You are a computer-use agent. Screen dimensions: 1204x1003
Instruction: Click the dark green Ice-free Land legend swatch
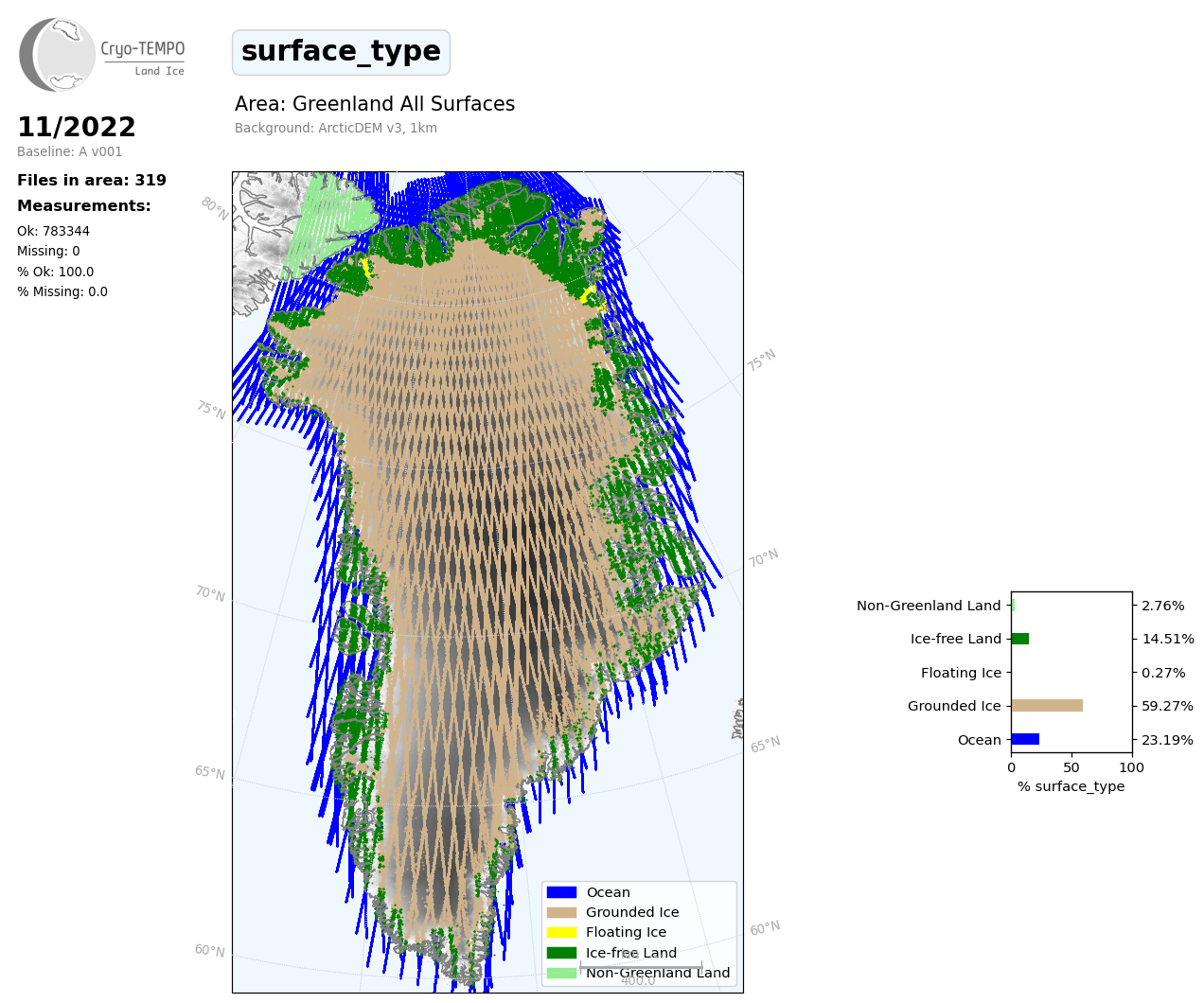561,953
